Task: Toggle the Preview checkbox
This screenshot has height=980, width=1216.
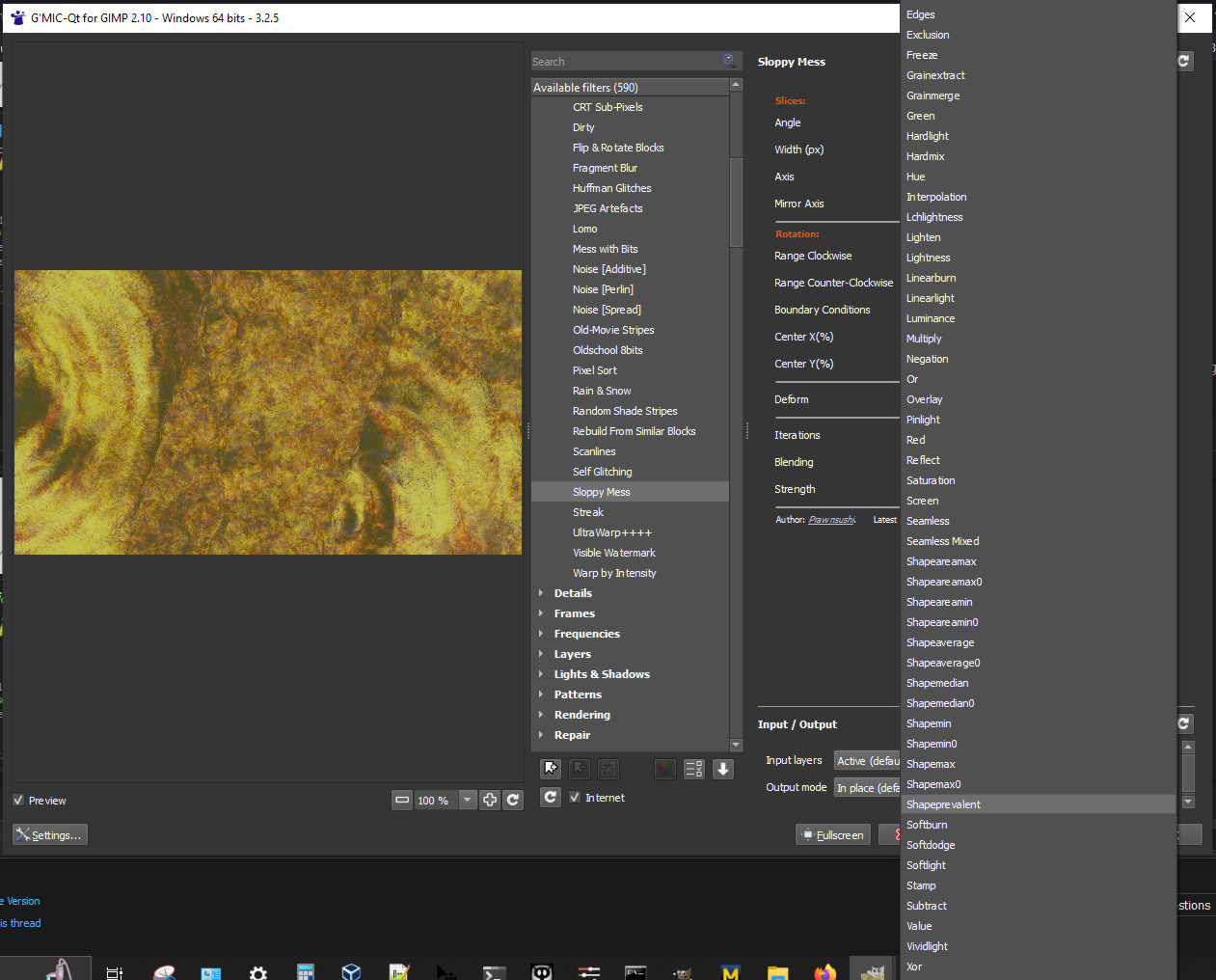Action: click(x=19, y=801)
